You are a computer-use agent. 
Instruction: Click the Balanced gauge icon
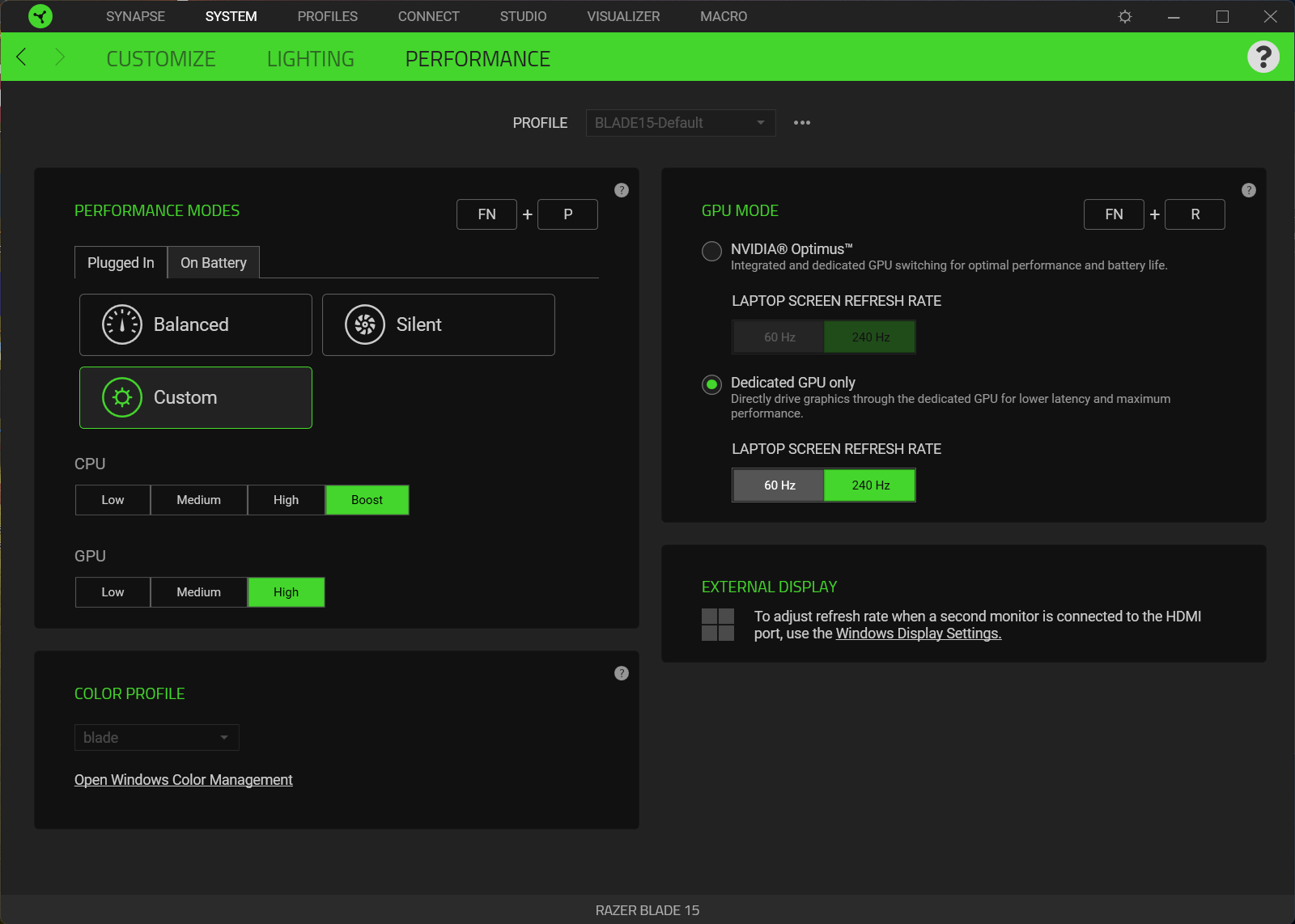point(122,324)
